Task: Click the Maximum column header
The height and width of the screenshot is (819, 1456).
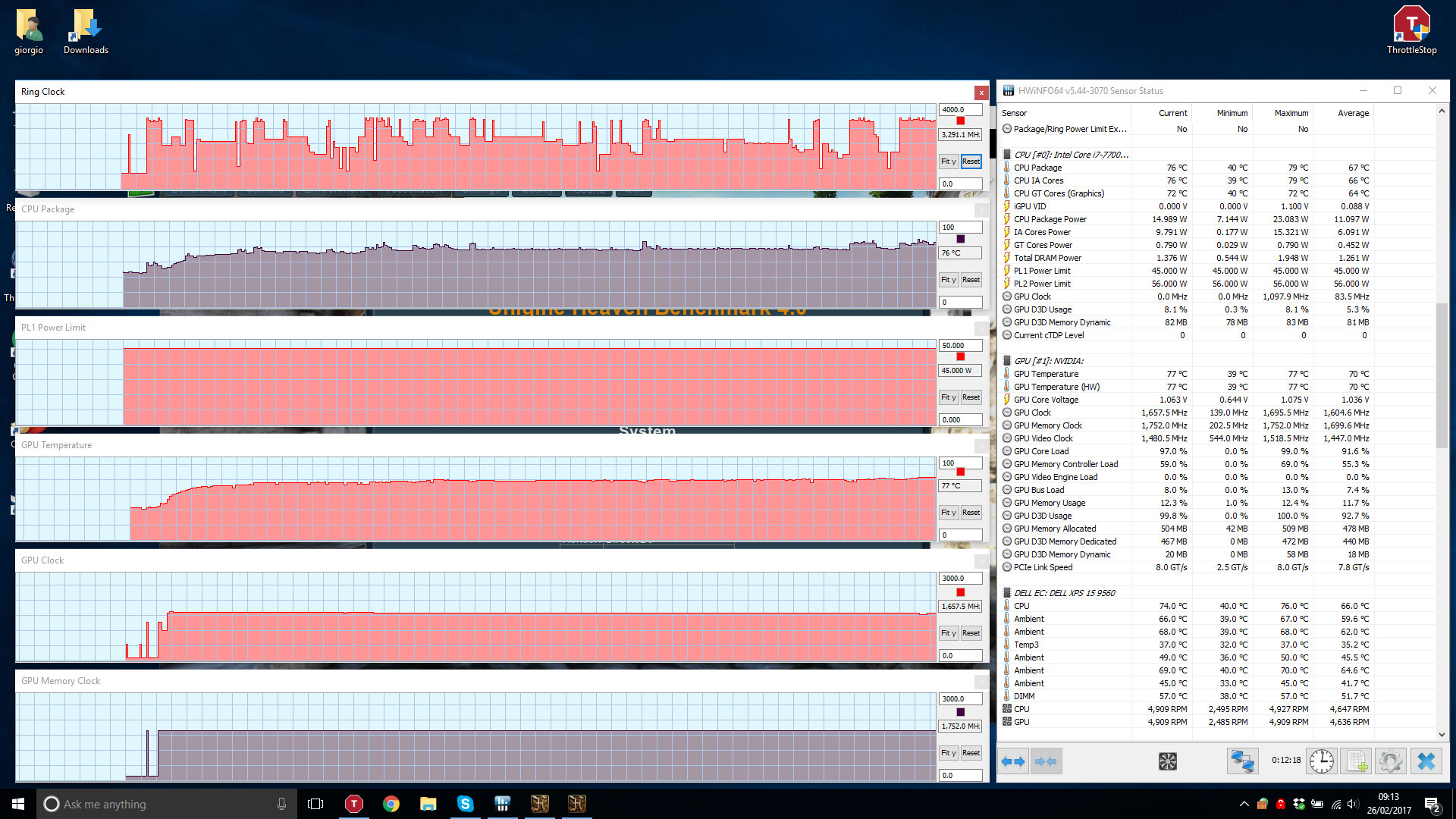Action: (1282, 113)
